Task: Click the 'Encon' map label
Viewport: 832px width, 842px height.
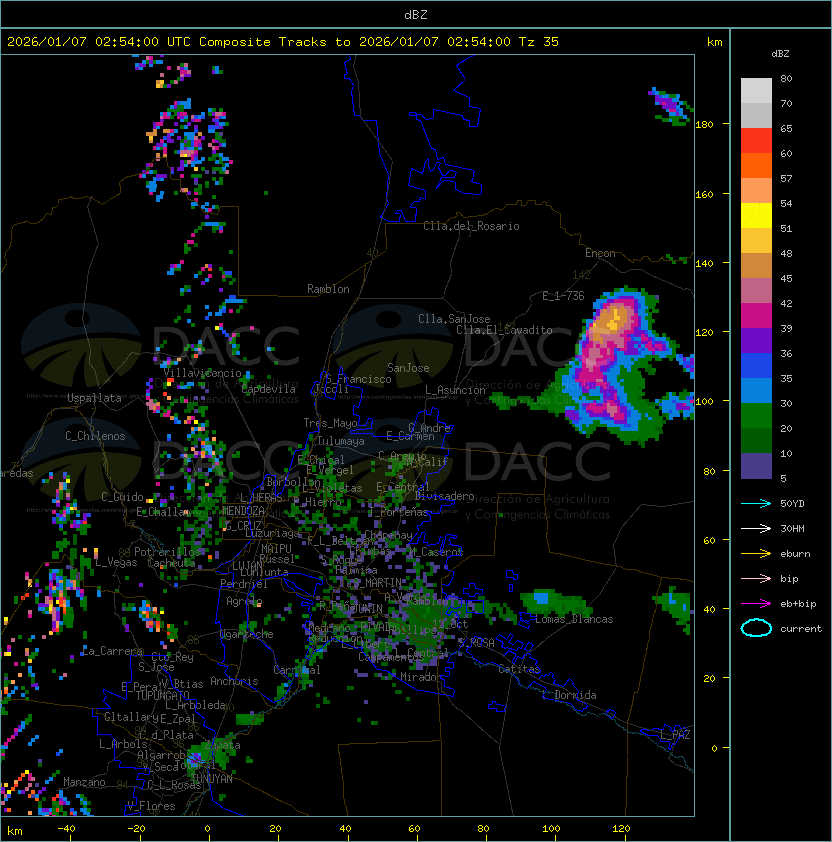Action: coord(600,253)
